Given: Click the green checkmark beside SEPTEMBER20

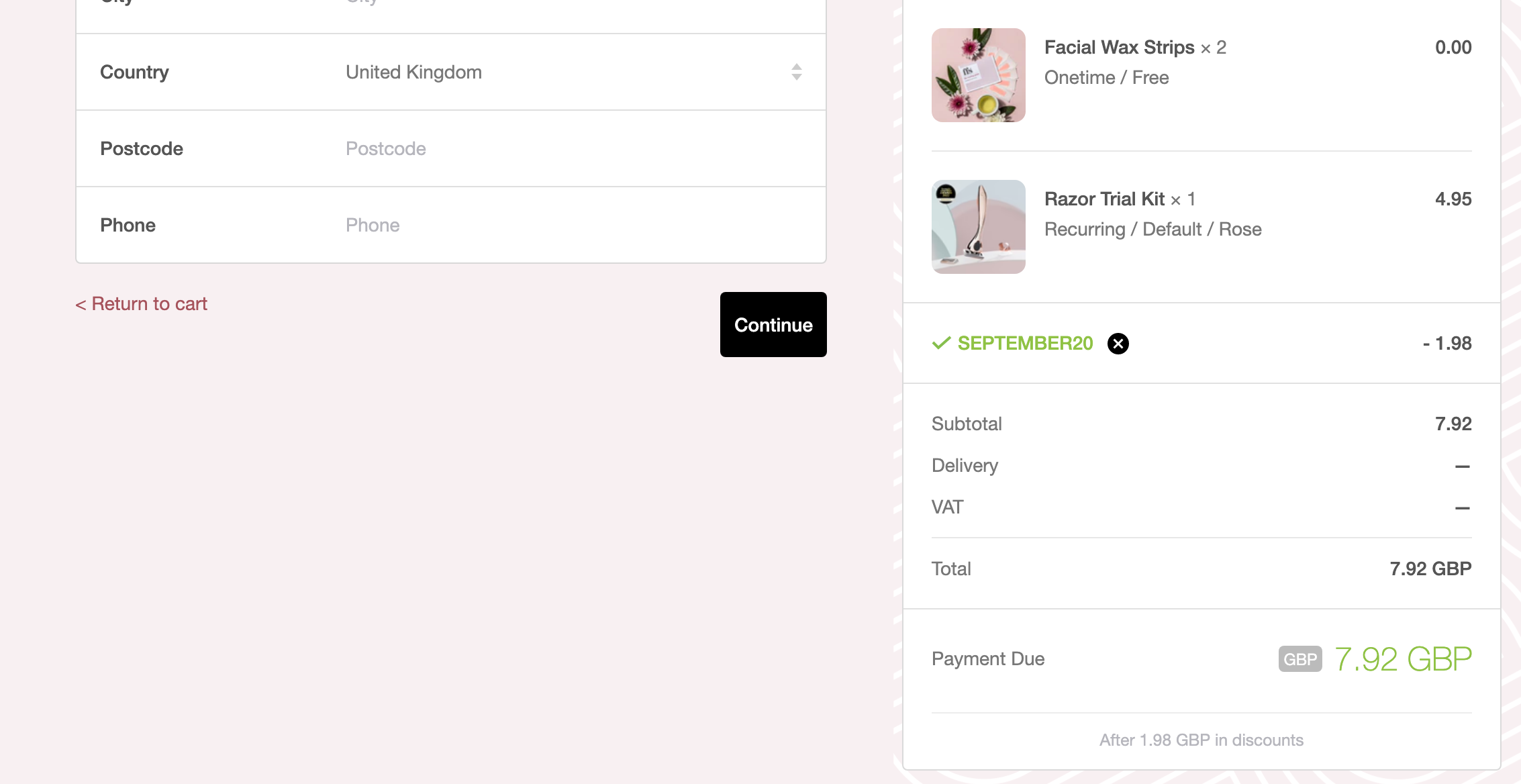Looking at the screenshot, I should tap(941, 343).
